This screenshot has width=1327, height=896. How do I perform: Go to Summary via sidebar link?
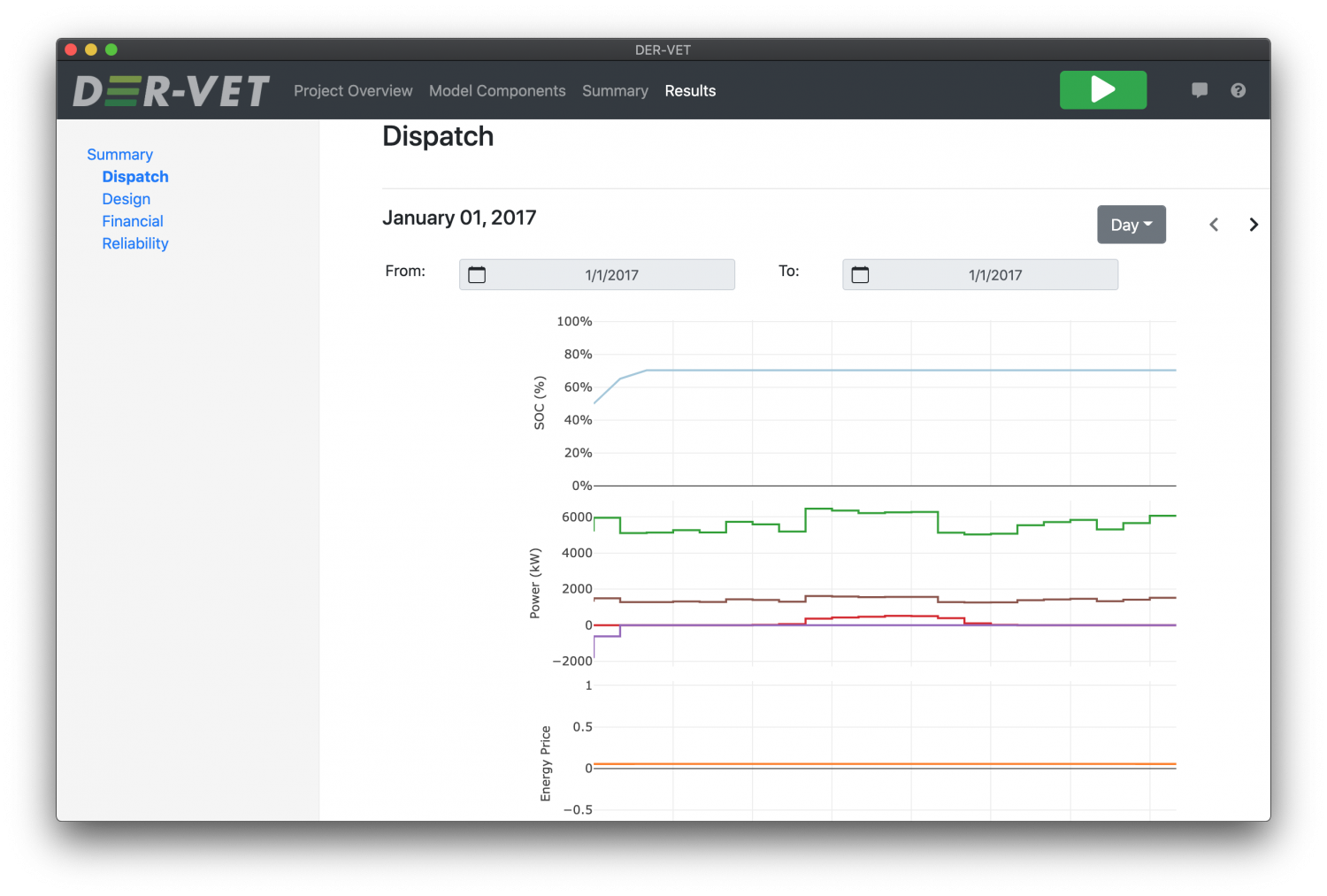click(120, 154)
